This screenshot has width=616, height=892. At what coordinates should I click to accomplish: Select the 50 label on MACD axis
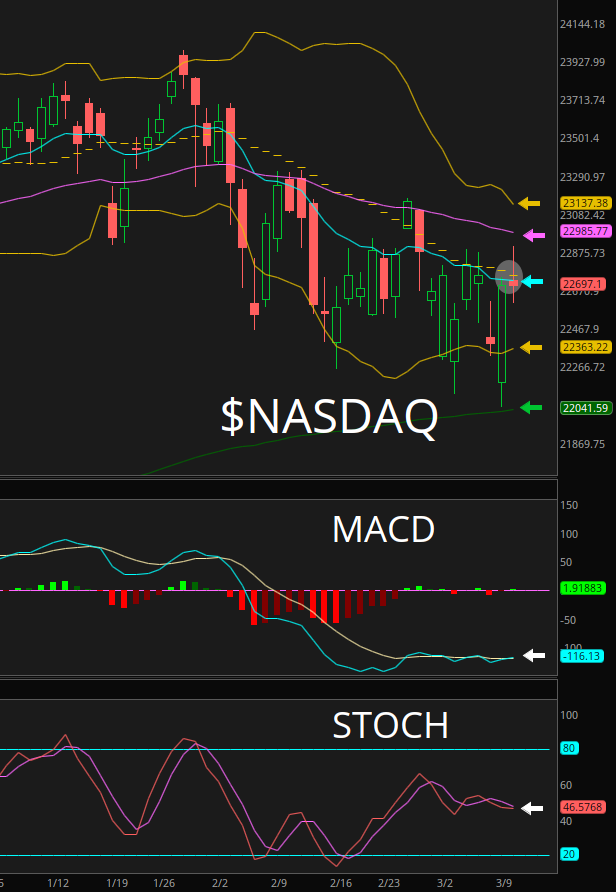click(567, 562)
